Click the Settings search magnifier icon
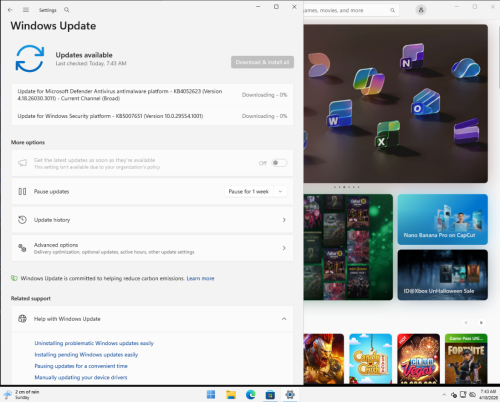The height and width of the screenshot is (402, 500). tap(67, 10)
